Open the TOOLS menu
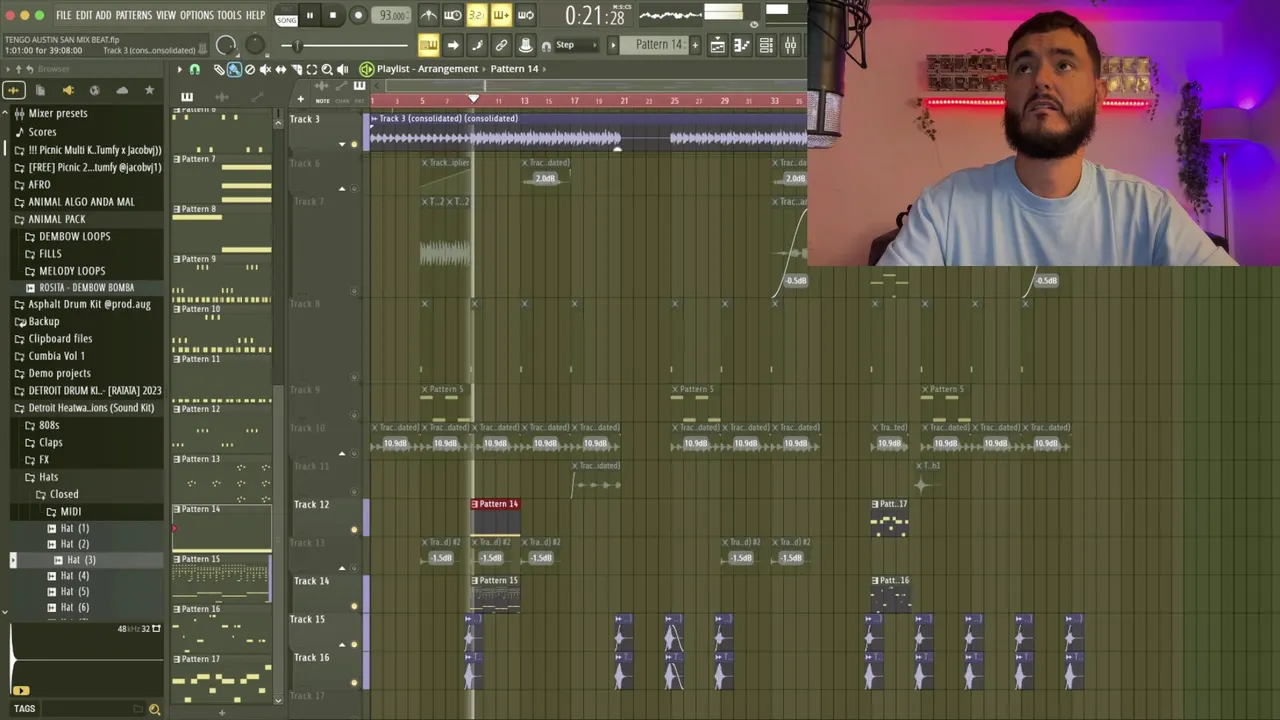1280x720 pixels. [229, 15]
